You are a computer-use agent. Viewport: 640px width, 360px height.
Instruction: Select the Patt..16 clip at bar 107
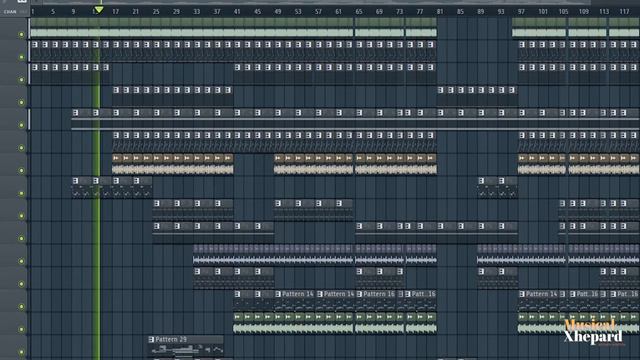click(x=584, y=300)
